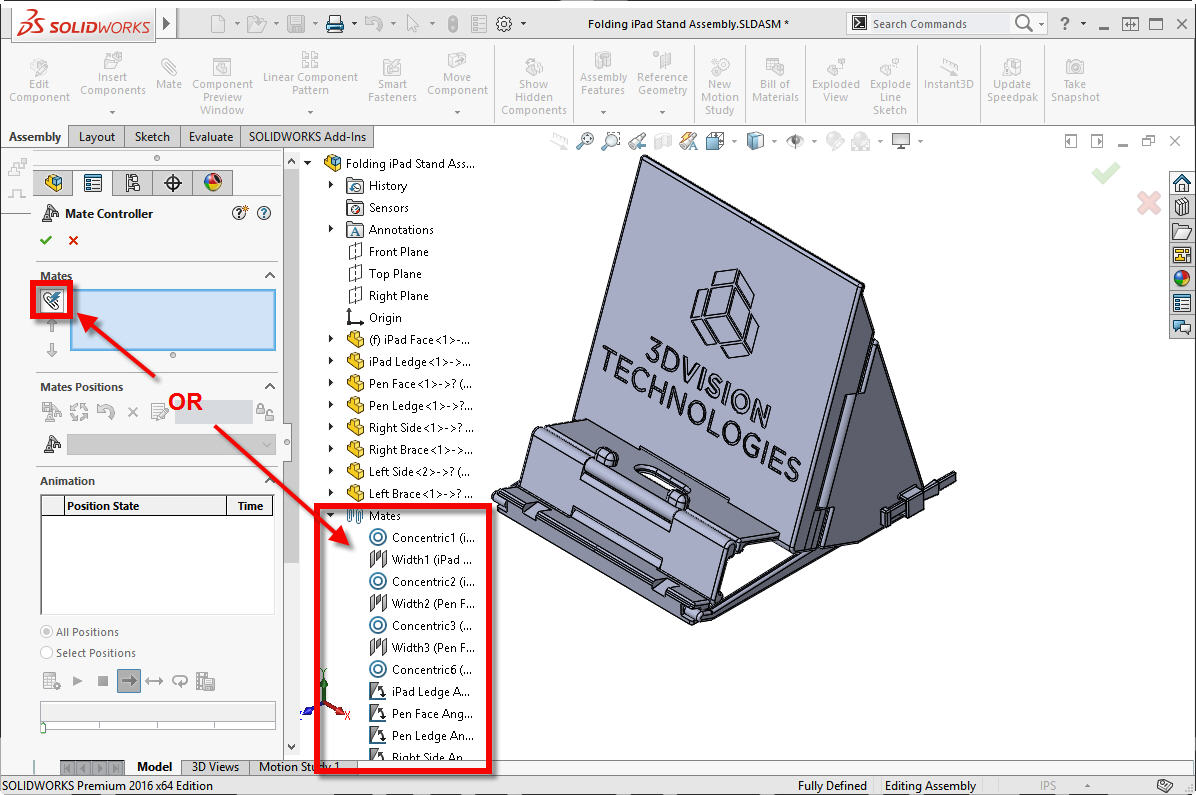Image resolution: width=1196 pixels, height=795 pixels.
Task: Open the Motion Study 1 tab
Action: 299,767
